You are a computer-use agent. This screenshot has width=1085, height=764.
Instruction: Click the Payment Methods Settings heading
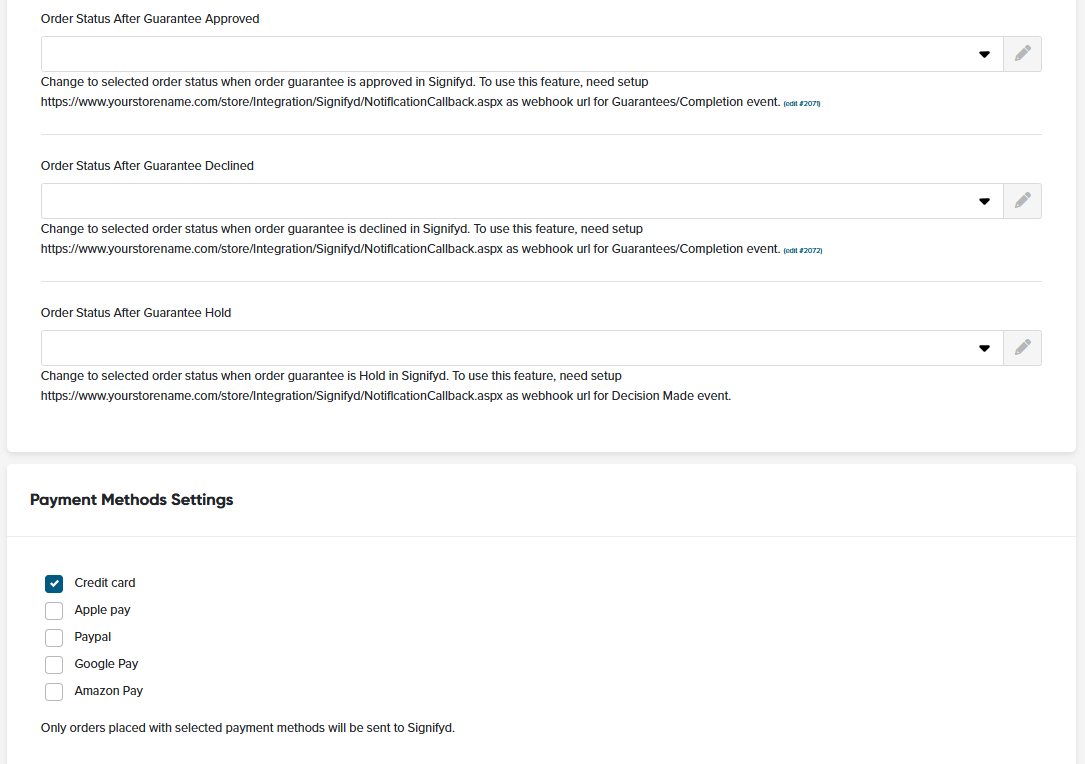click(x=131, y=500)
